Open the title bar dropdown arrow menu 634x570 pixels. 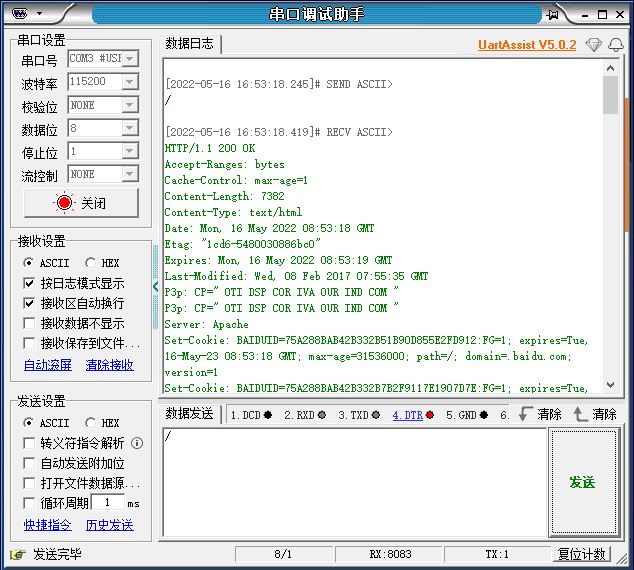pyautogui.click(x=39, y=13)
